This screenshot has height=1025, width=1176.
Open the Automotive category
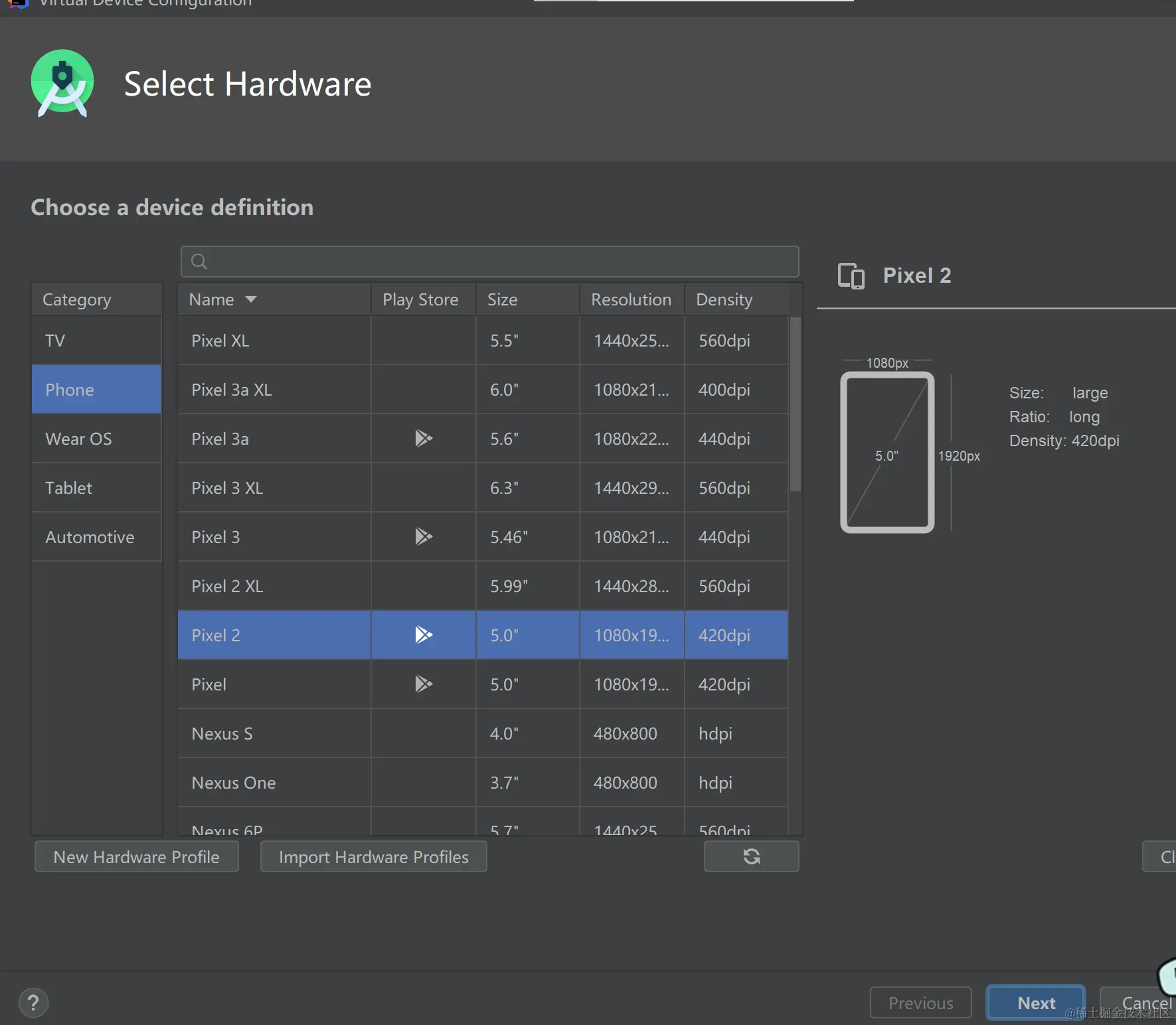(x=96, y=537)
